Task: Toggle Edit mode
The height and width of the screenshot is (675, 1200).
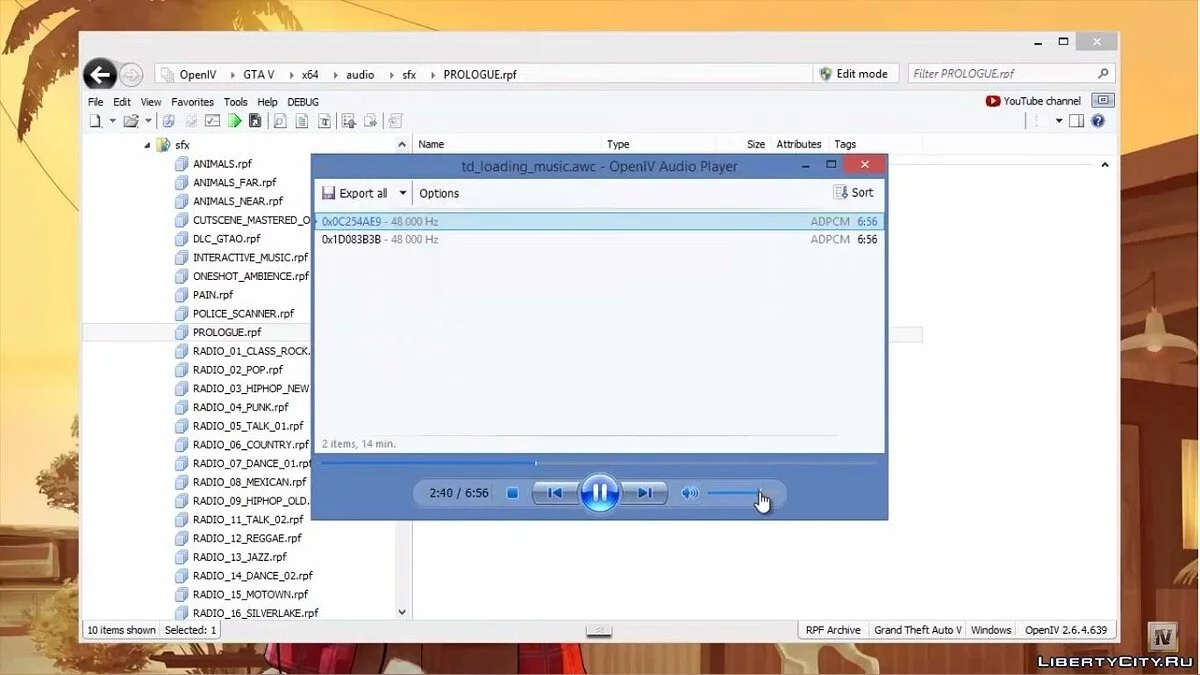Action: (x=853, y=74)
